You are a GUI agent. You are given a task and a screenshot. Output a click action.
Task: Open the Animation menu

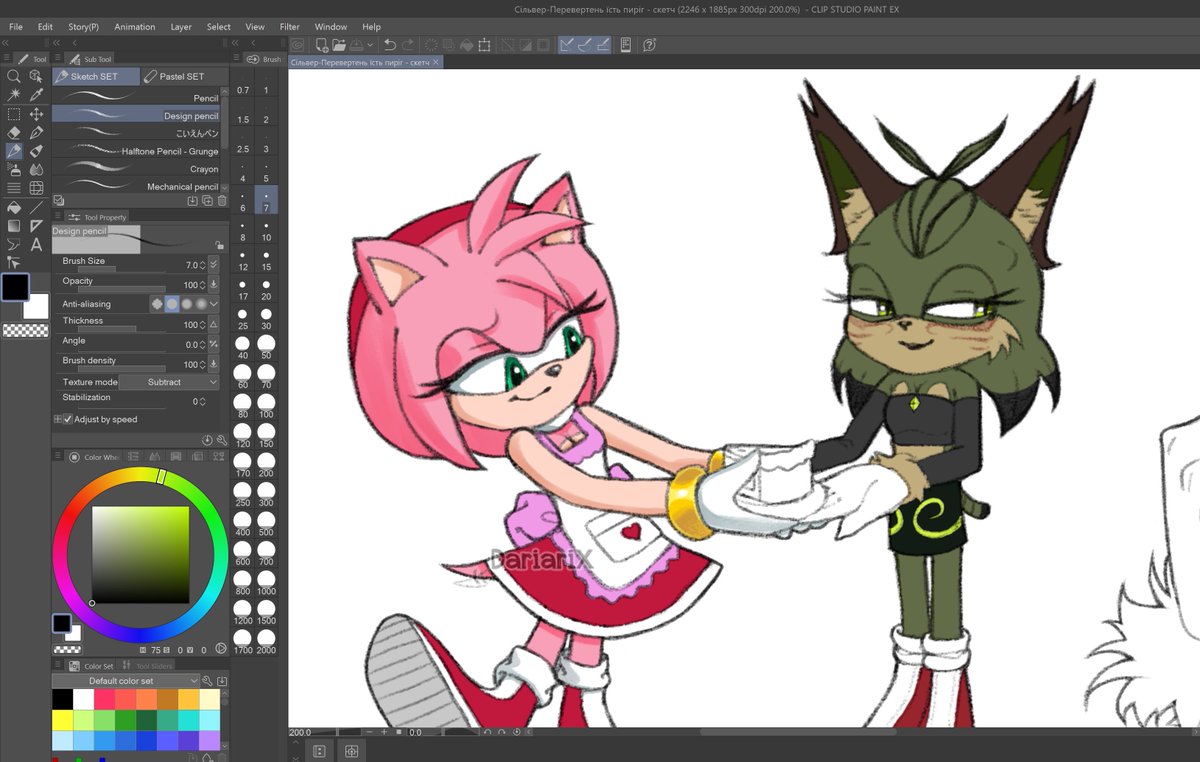pyautogui.click(x=134, y=27)
